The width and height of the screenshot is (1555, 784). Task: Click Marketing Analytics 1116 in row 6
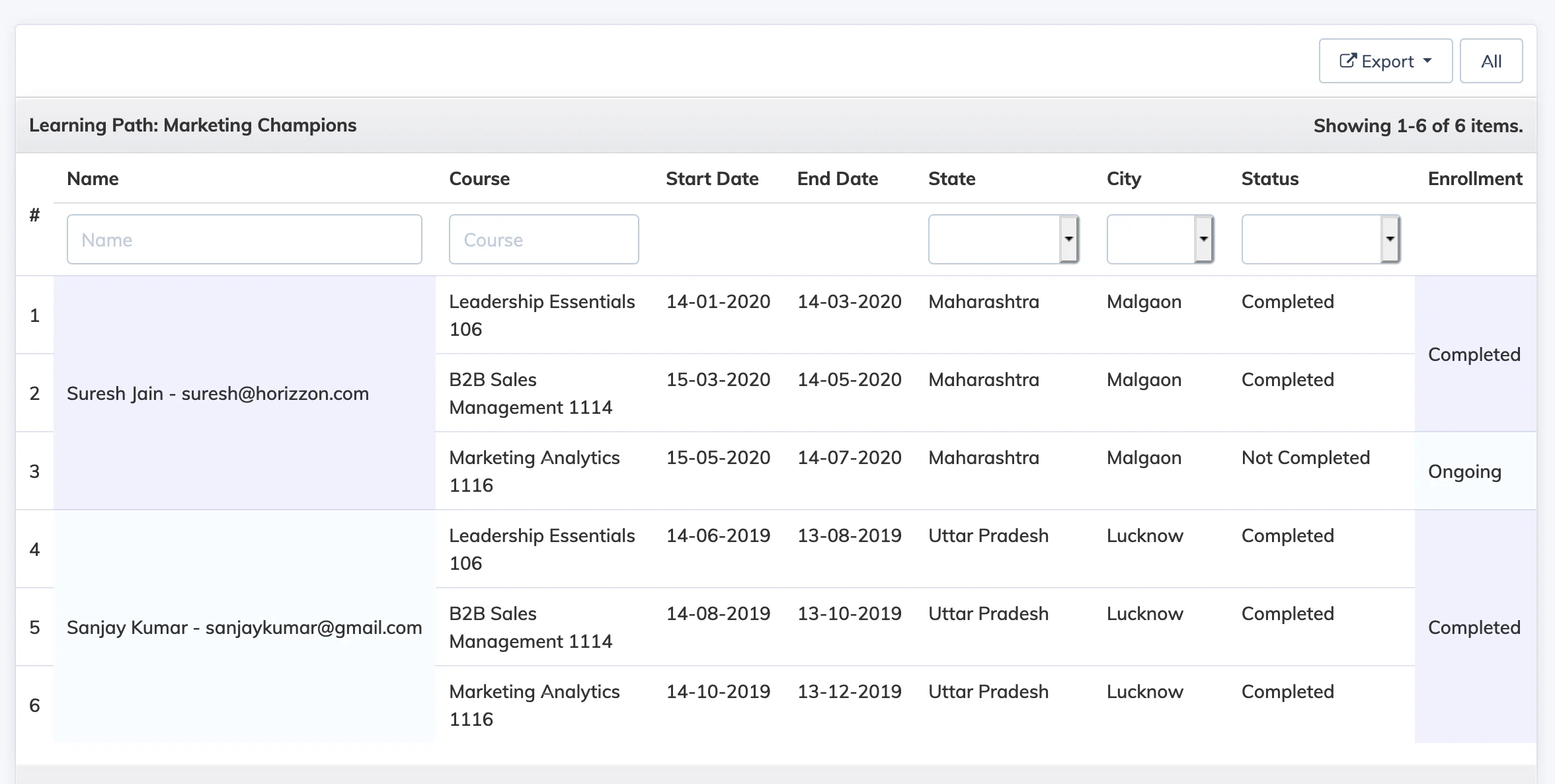tap(534, 705)
